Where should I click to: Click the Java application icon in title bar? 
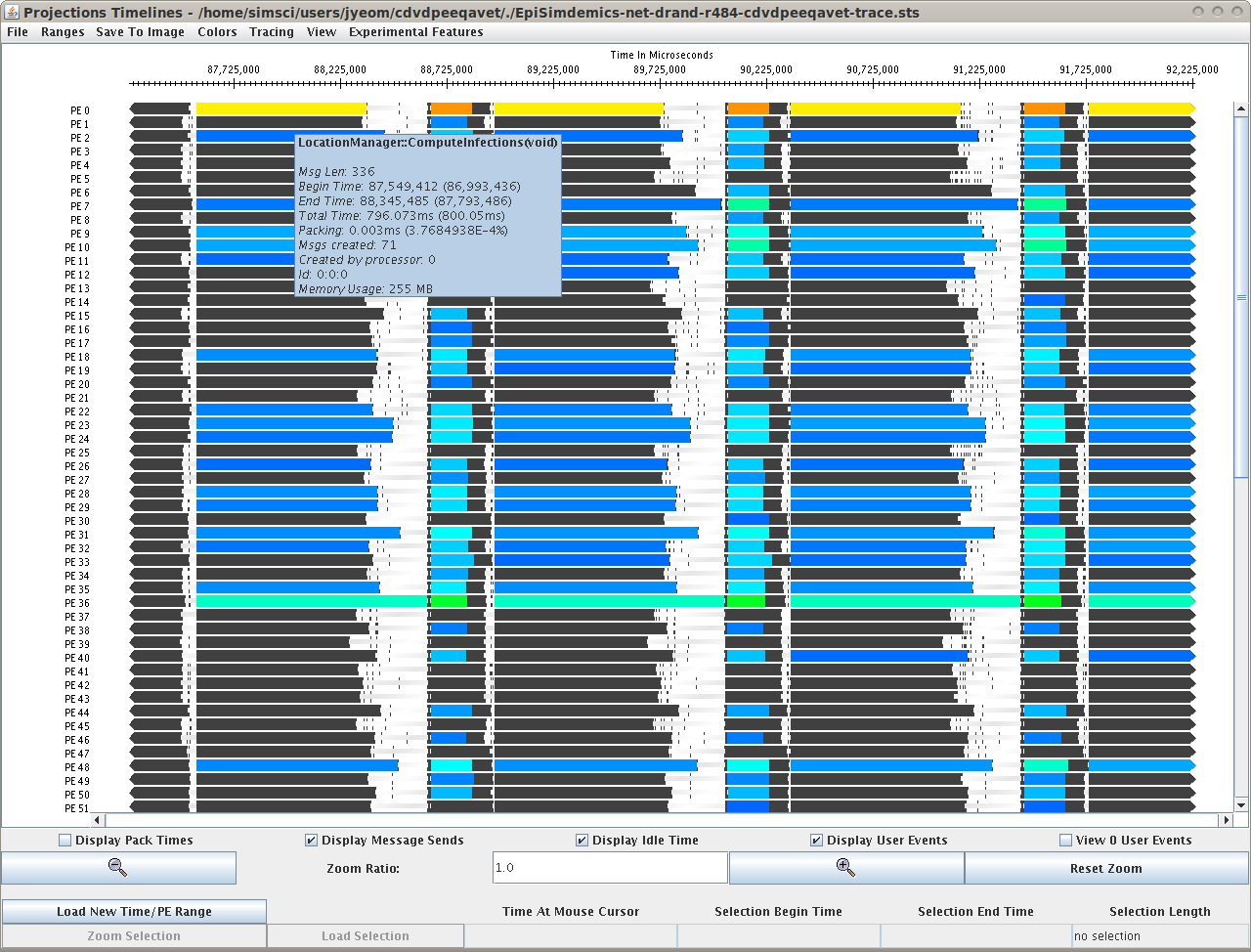coord(12,12)
